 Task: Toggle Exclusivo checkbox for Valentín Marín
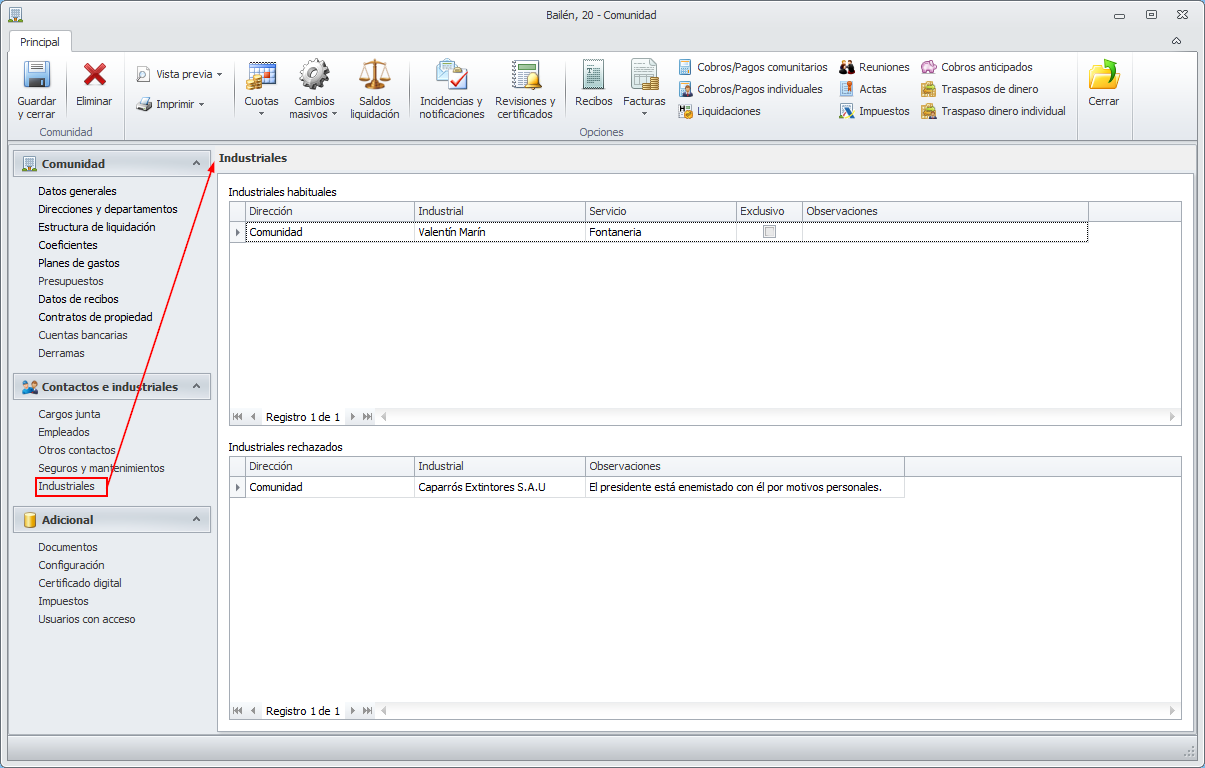pyautogui.click(x=769, y=232)
